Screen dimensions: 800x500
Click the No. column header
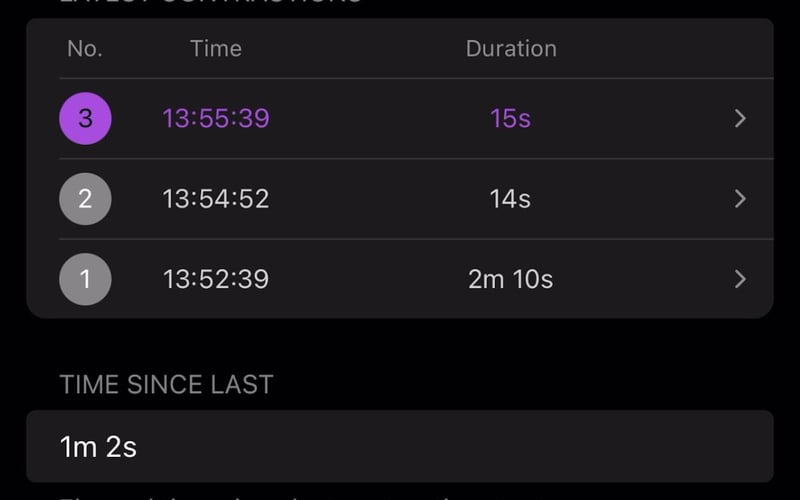click(85, 48)
